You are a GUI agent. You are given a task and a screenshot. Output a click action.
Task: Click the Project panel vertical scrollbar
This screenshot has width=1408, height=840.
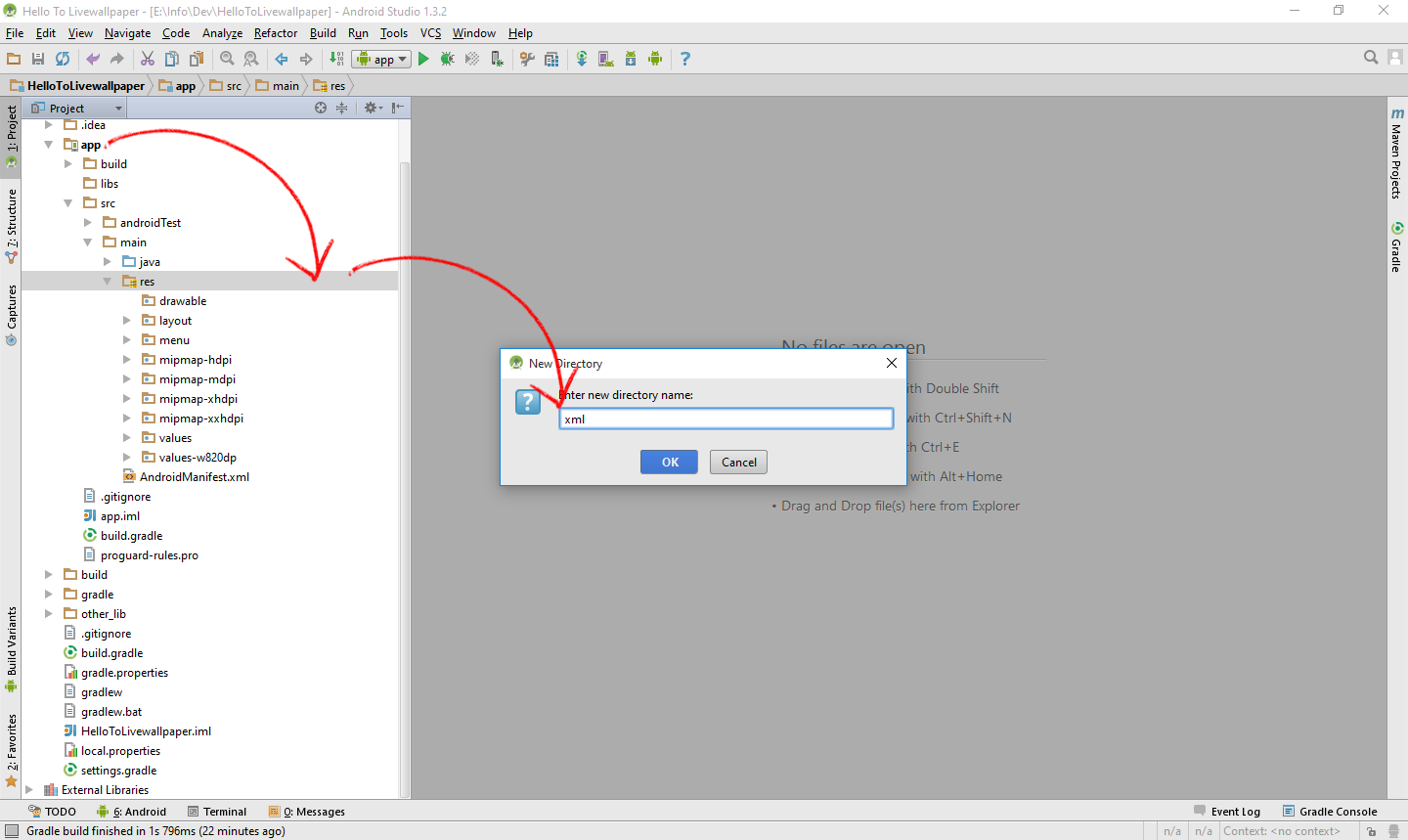point(405,479)
